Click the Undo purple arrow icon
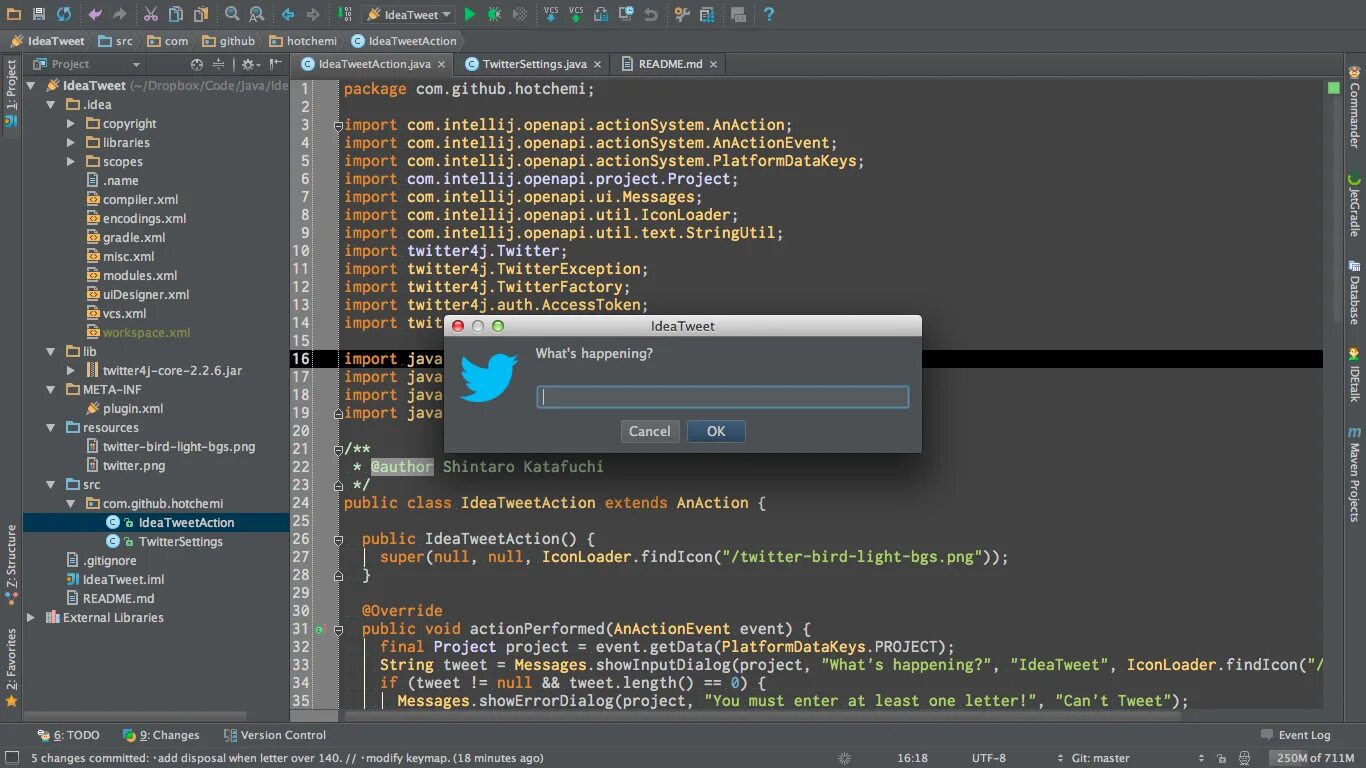The image size is (1366, 768). 95,14
